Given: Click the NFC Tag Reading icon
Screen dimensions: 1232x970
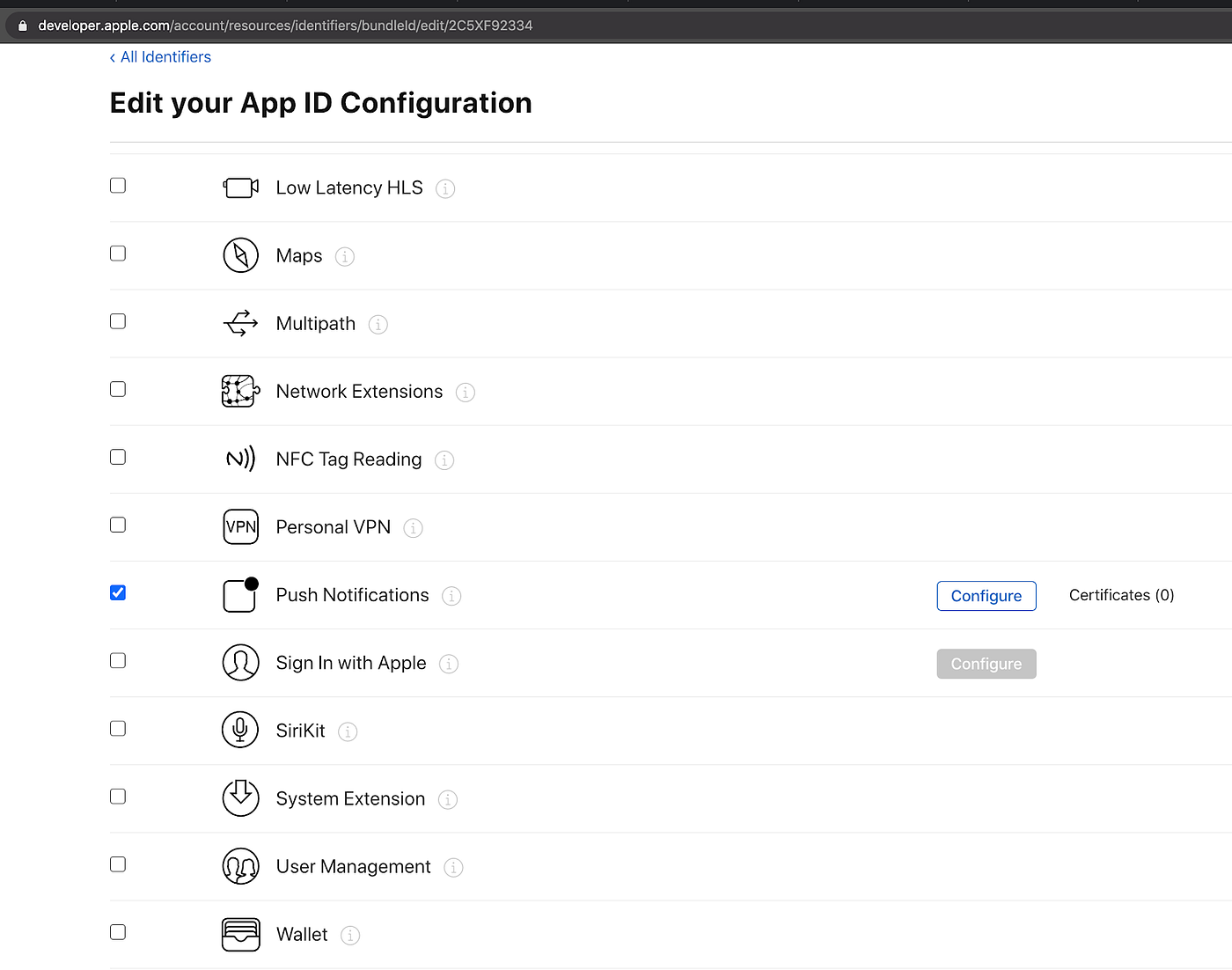Looking at the screenshot, I should 240,459.
